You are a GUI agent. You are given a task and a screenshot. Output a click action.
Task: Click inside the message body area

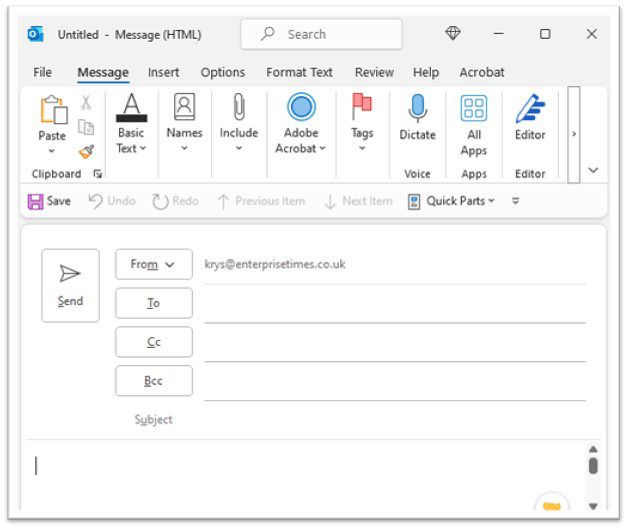304,475
